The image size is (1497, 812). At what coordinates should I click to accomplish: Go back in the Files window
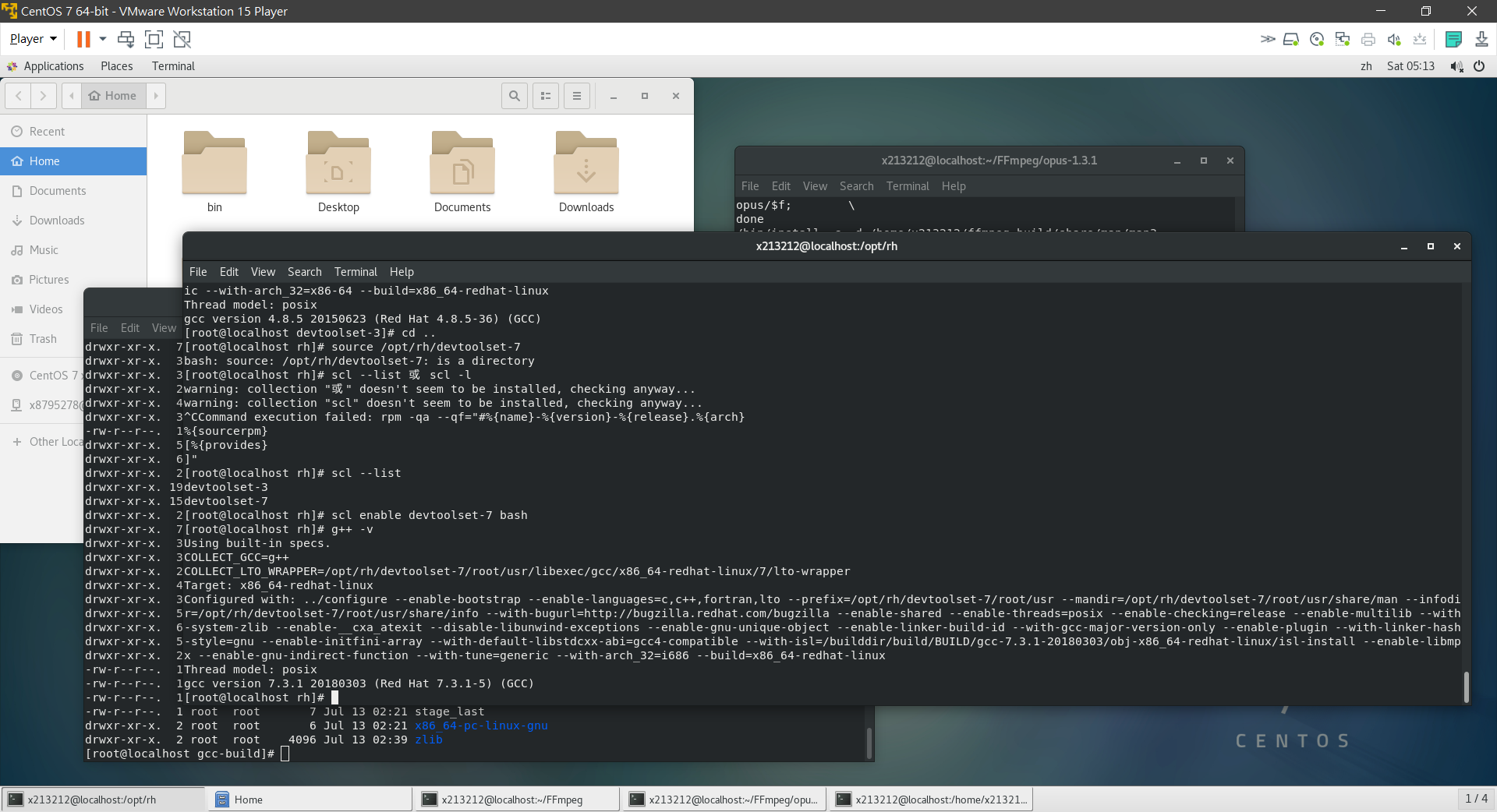(x=18, y=96)
